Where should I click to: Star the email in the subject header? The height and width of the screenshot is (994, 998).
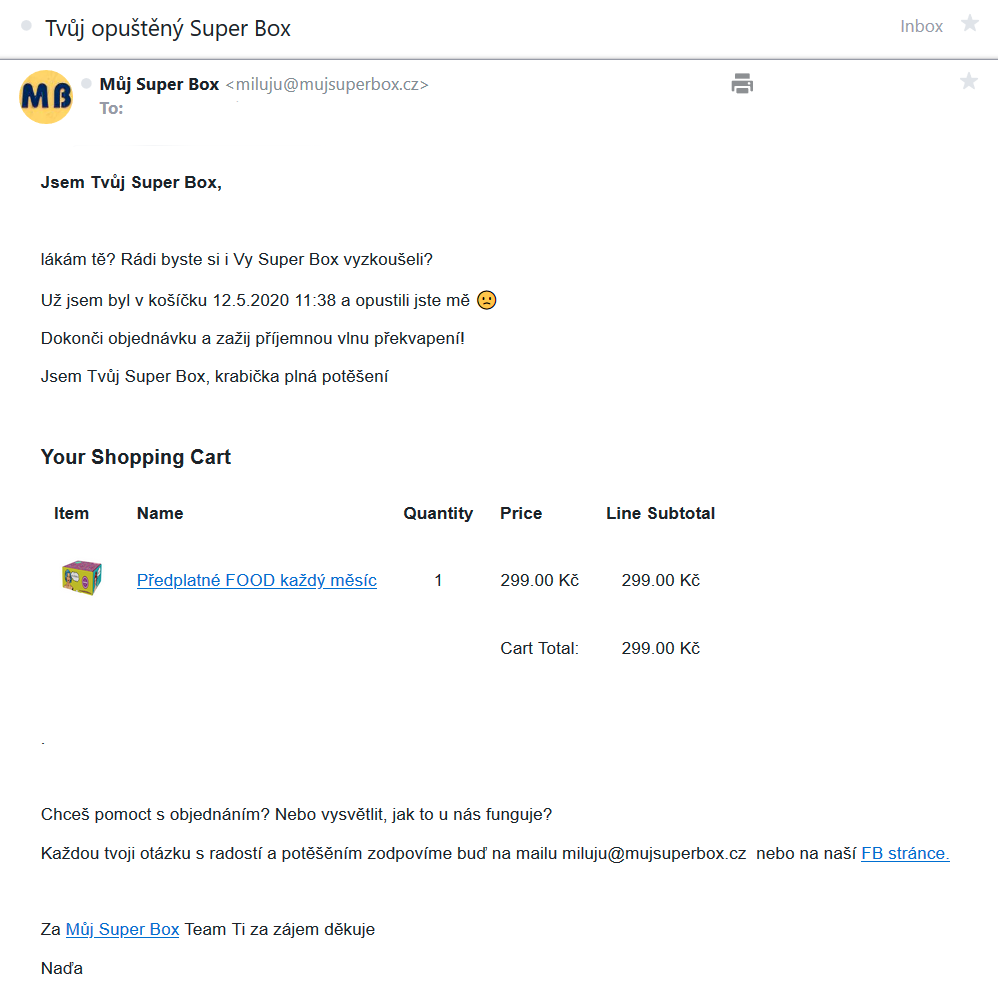point(969,24)
